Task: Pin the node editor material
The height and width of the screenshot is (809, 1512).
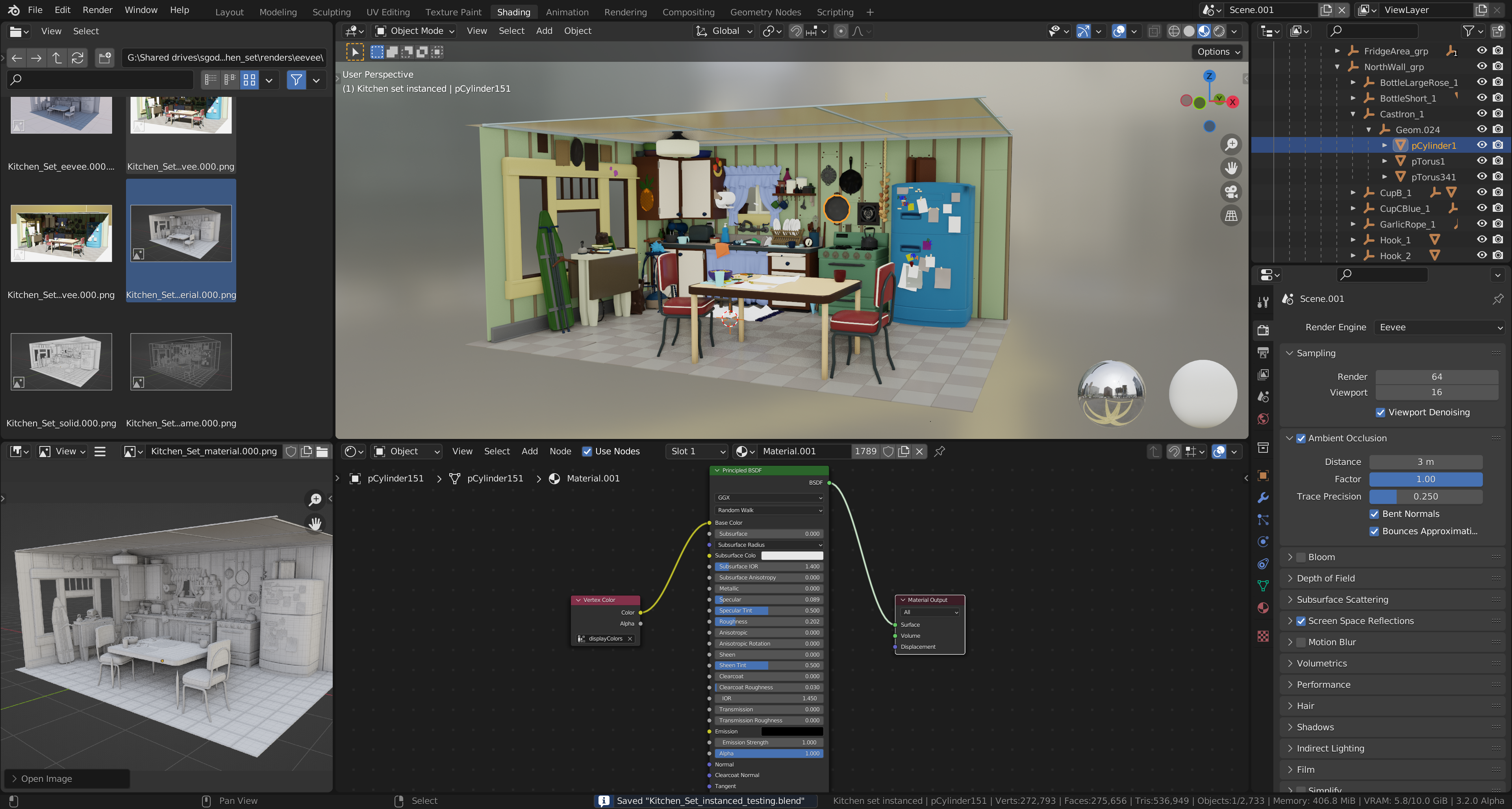Action: pyautogui.click(x=940, y=451)
